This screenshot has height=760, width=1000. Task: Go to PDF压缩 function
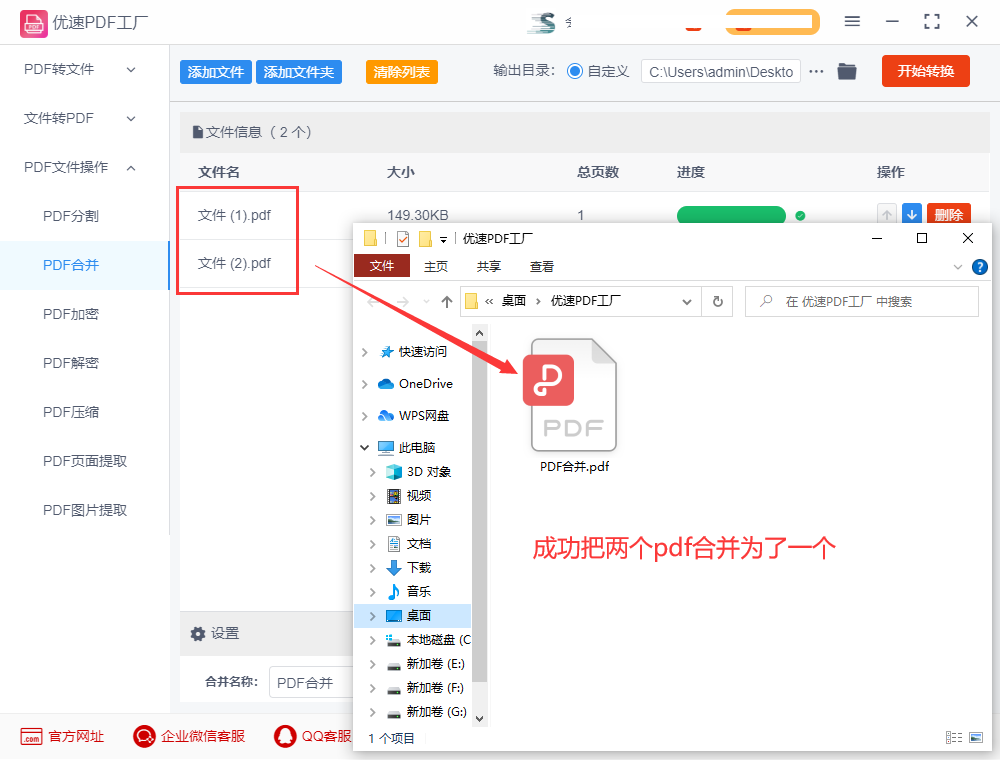pos(71,413)
